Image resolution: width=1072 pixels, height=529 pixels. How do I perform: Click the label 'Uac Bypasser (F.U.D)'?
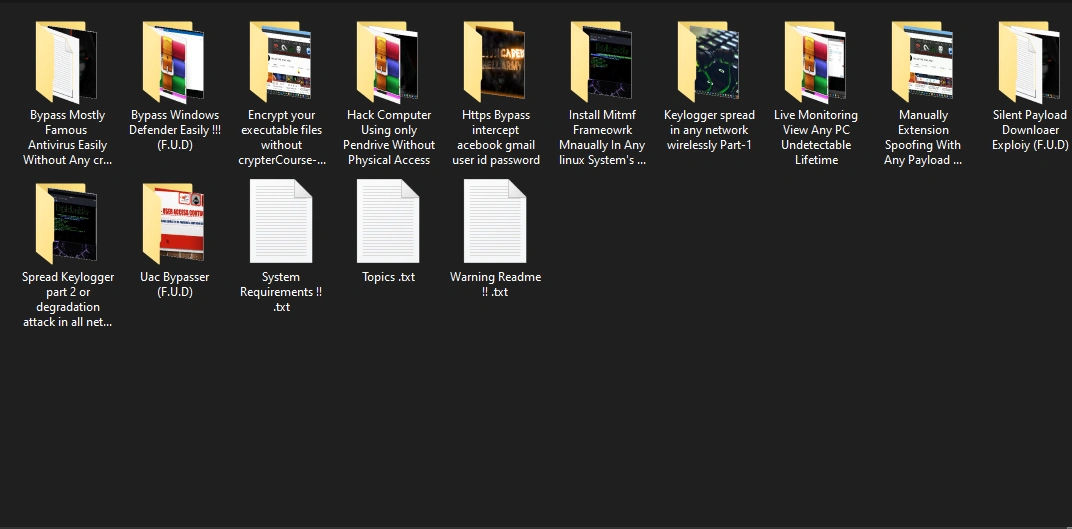pos(174,284)
